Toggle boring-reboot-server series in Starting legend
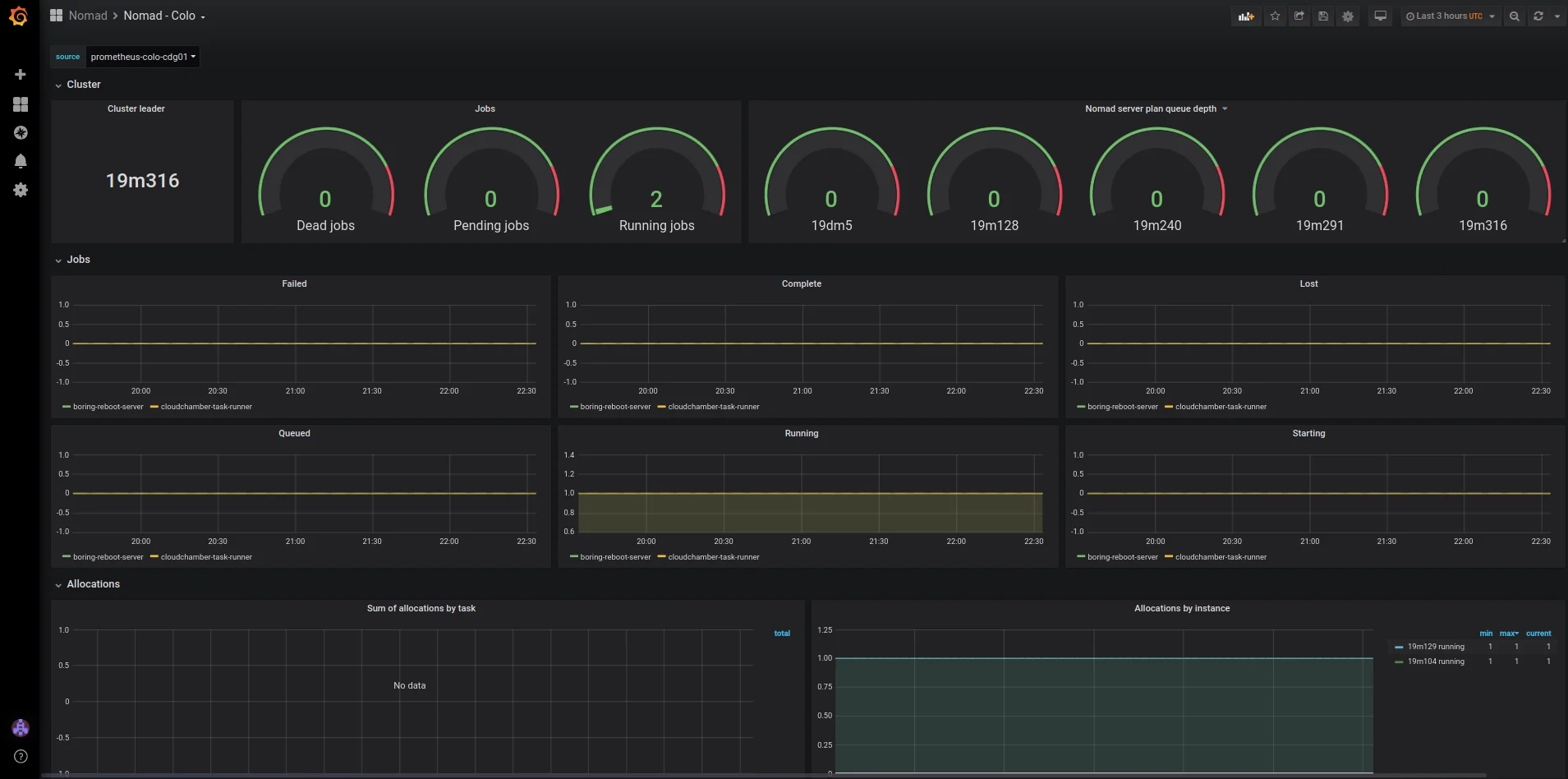Screen dimensions: 1568x779 click(1122, 557)
